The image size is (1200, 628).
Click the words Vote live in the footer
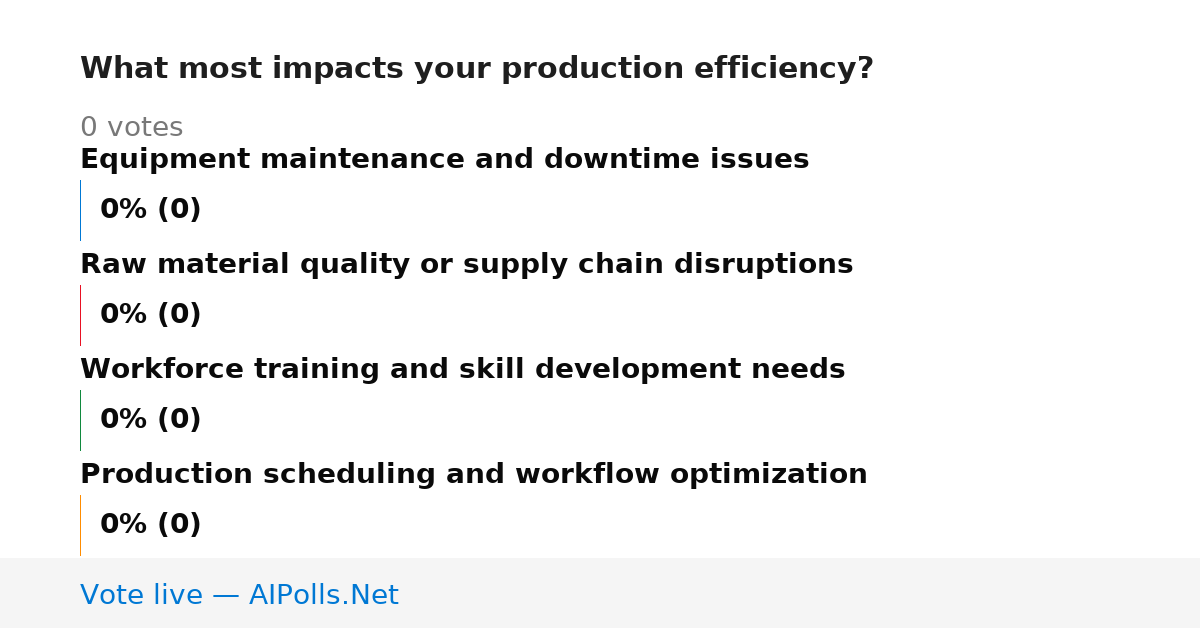[x=141, y=596]
